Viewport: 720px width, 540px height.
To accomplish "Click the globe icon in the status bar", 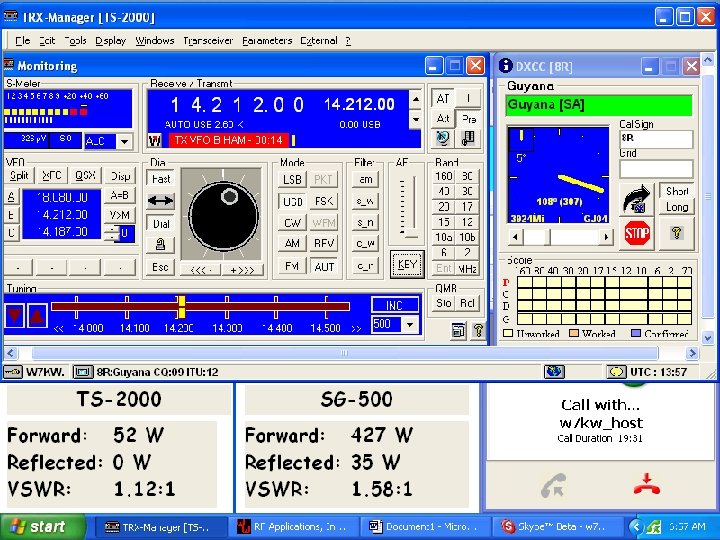I will [554, 371].
